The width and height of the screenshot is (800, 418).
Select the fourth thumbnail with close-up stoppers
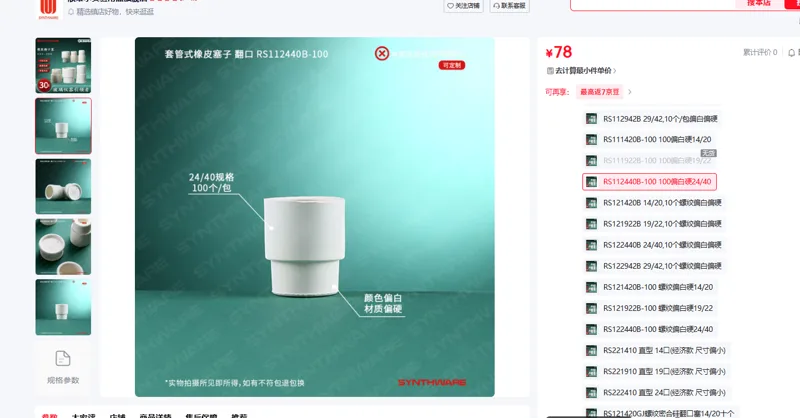pyautogui.click(x=63, y=247)
